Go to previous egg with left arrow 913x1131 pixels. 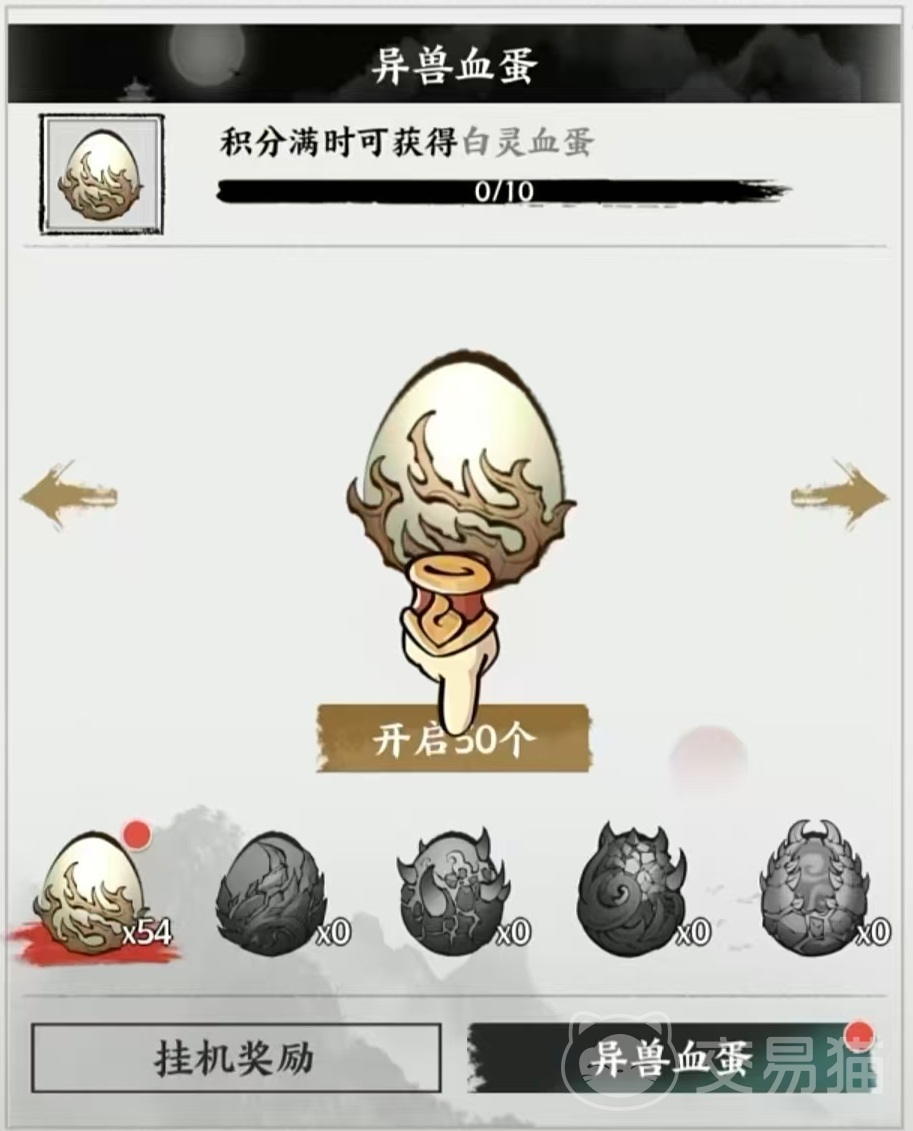pyautogui.click(x=69, y=496)
